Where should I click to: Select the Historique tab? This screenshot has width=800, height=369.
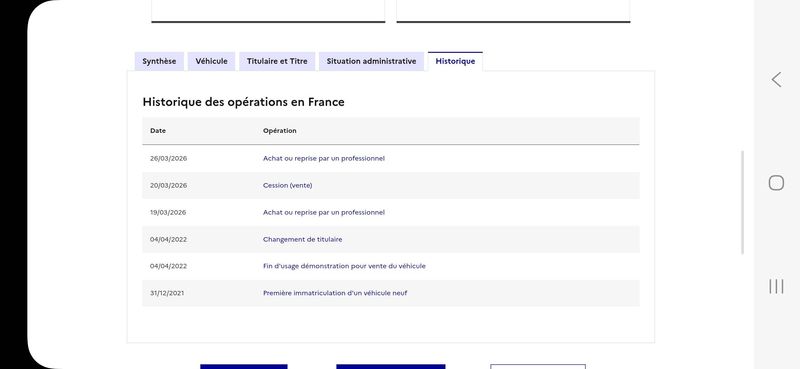455,61
